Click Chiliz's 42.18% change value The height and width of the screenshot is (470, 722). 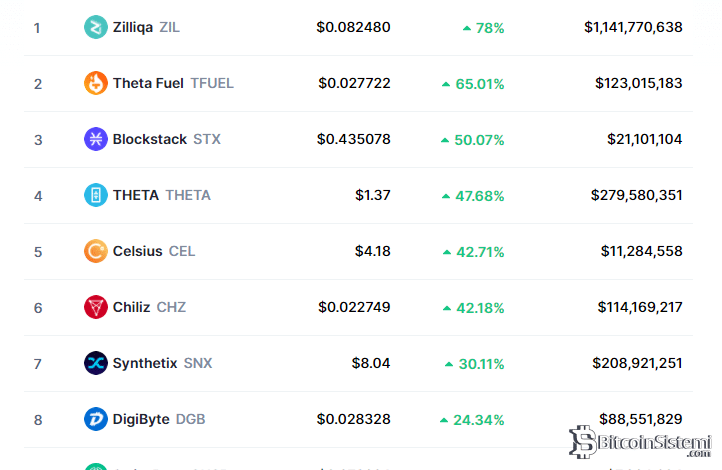tap(473, 308)
